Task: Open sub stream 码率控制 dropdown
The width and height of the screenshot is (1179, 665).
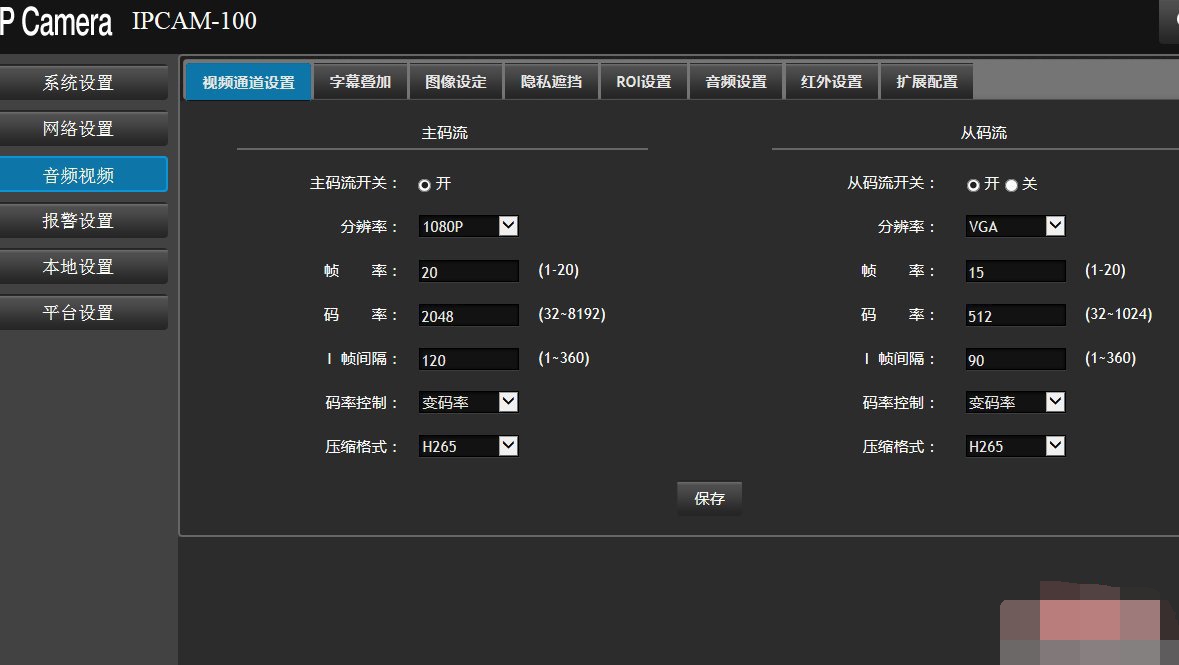Action: (1016, 402)
